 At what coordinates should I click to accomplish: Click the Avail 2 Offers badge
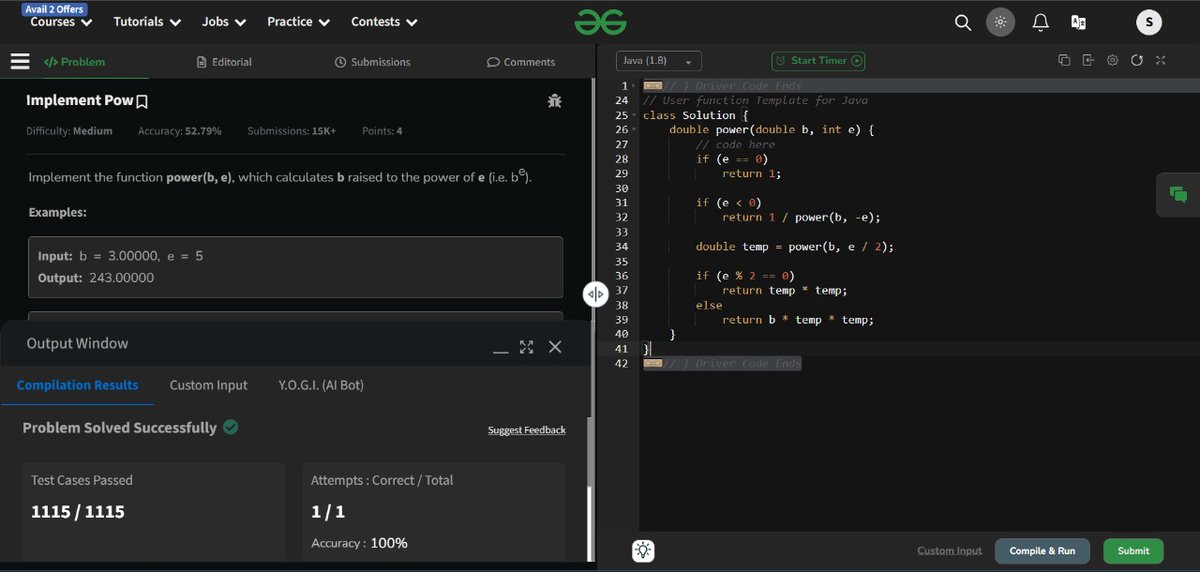pyautogui.click(x=54, y=8)
